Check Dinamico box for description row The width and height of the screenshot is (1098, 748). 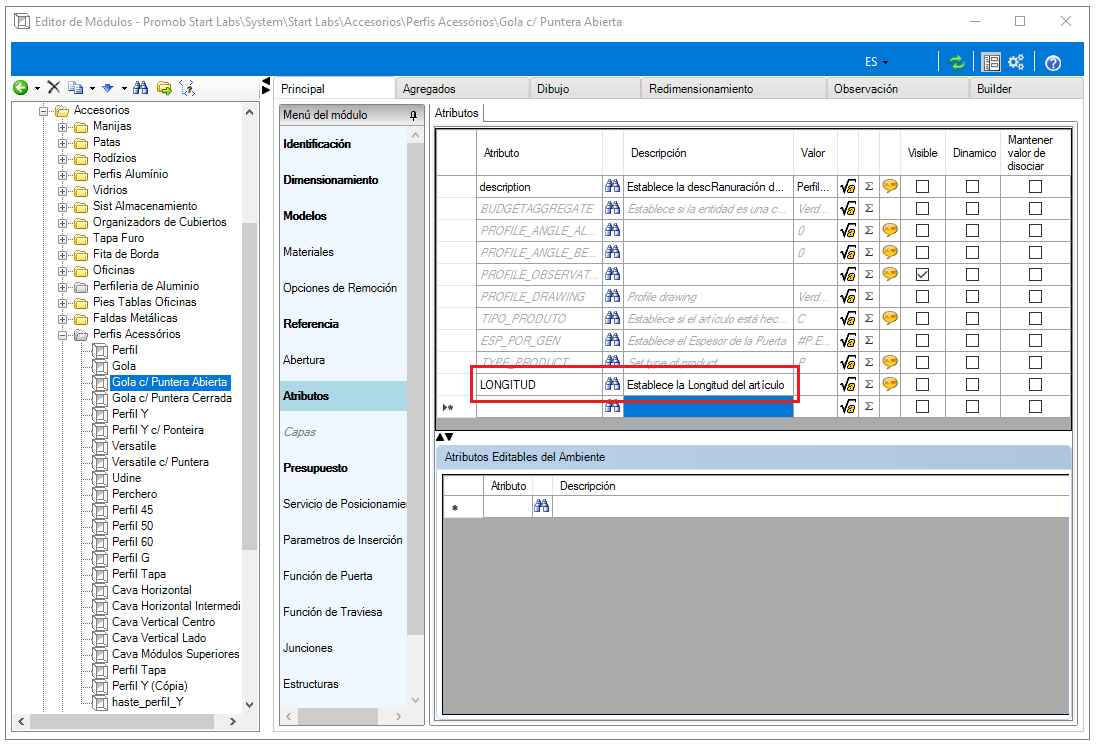(972, 187)
